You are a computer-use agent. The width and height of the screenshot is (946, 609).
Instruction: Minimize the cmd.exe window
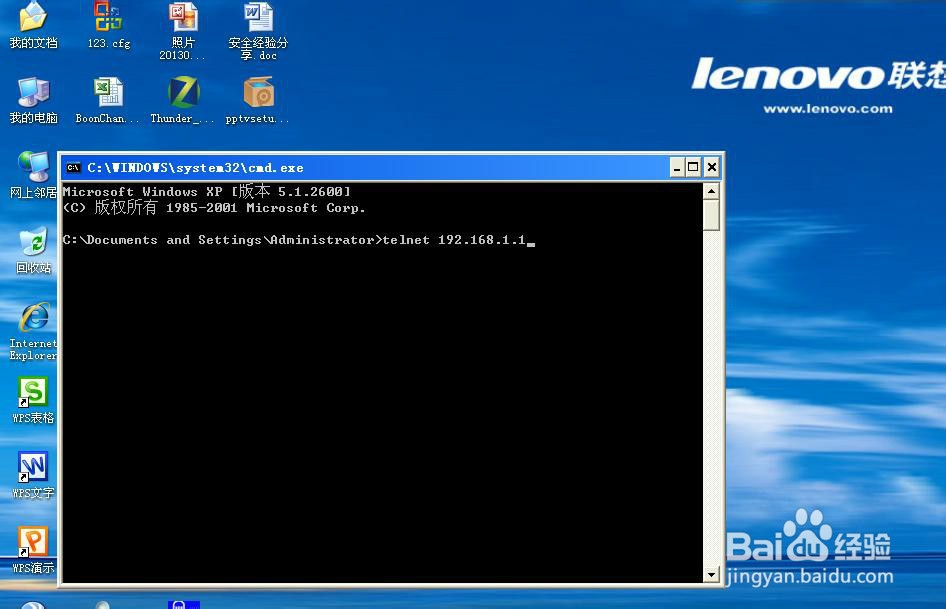pos(677,167)
